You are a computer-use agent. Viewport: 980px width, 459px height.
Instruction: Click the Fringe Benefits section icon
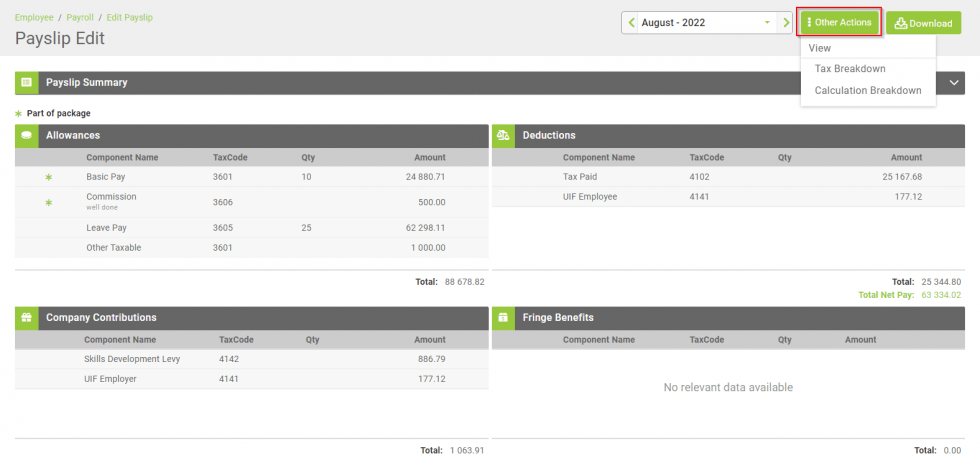(503, 318)
